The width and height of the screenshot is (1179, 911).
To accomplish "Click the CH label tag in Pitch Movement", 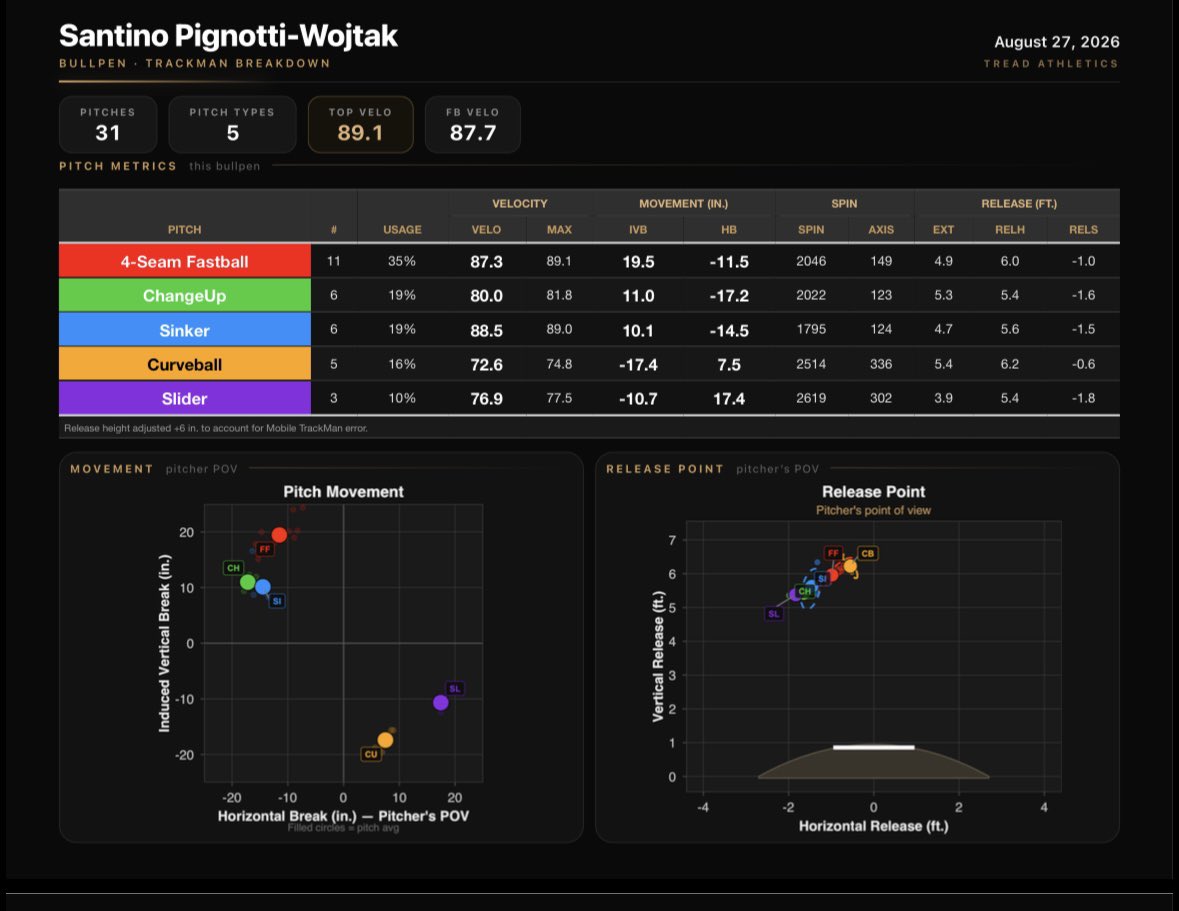I will 233,568.
